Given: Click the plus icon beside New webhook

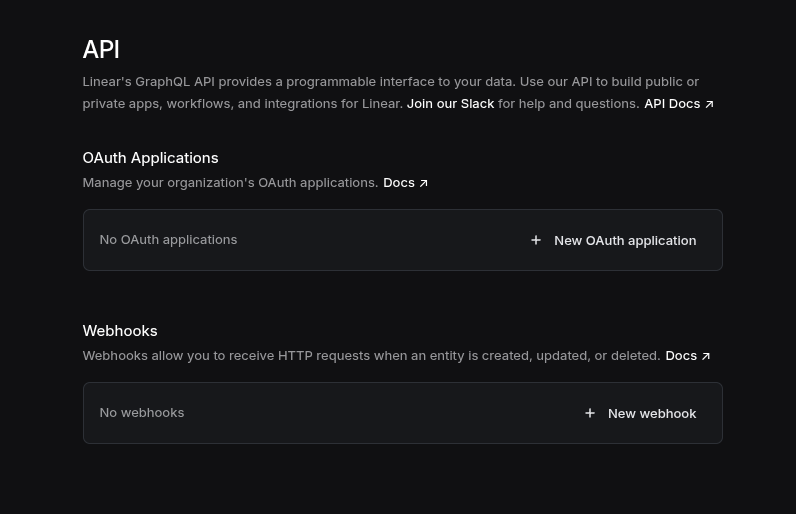Looking at the screenshot, I should pos(590,413).
